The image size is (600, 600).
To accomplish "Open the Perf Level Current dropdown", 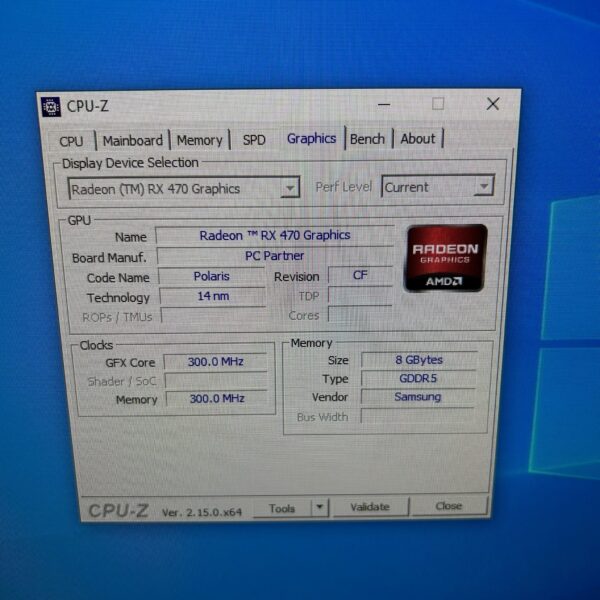I will (x=438, y=187).
